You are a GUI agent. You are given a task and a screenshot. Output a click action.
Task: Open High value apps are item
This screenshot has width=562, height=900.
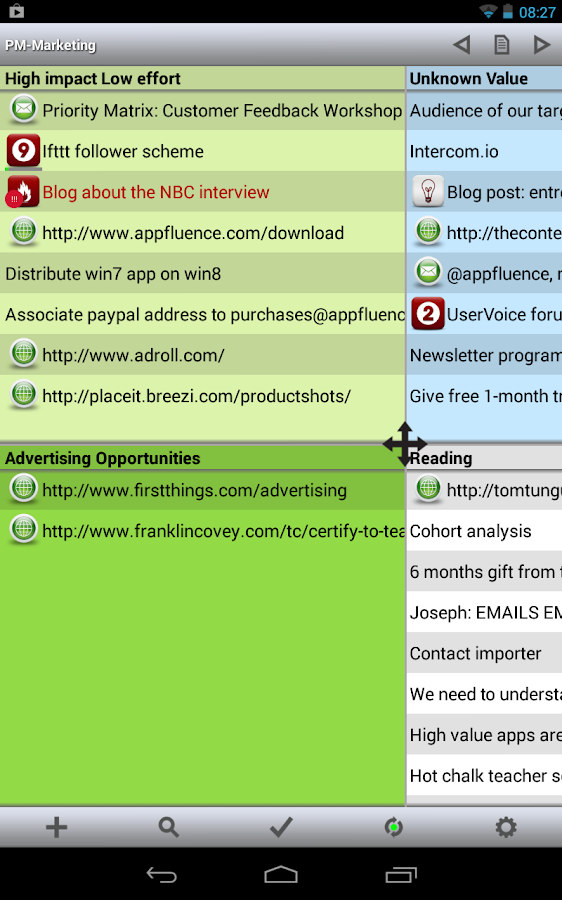pyautogui.click(x=485, y=735)
